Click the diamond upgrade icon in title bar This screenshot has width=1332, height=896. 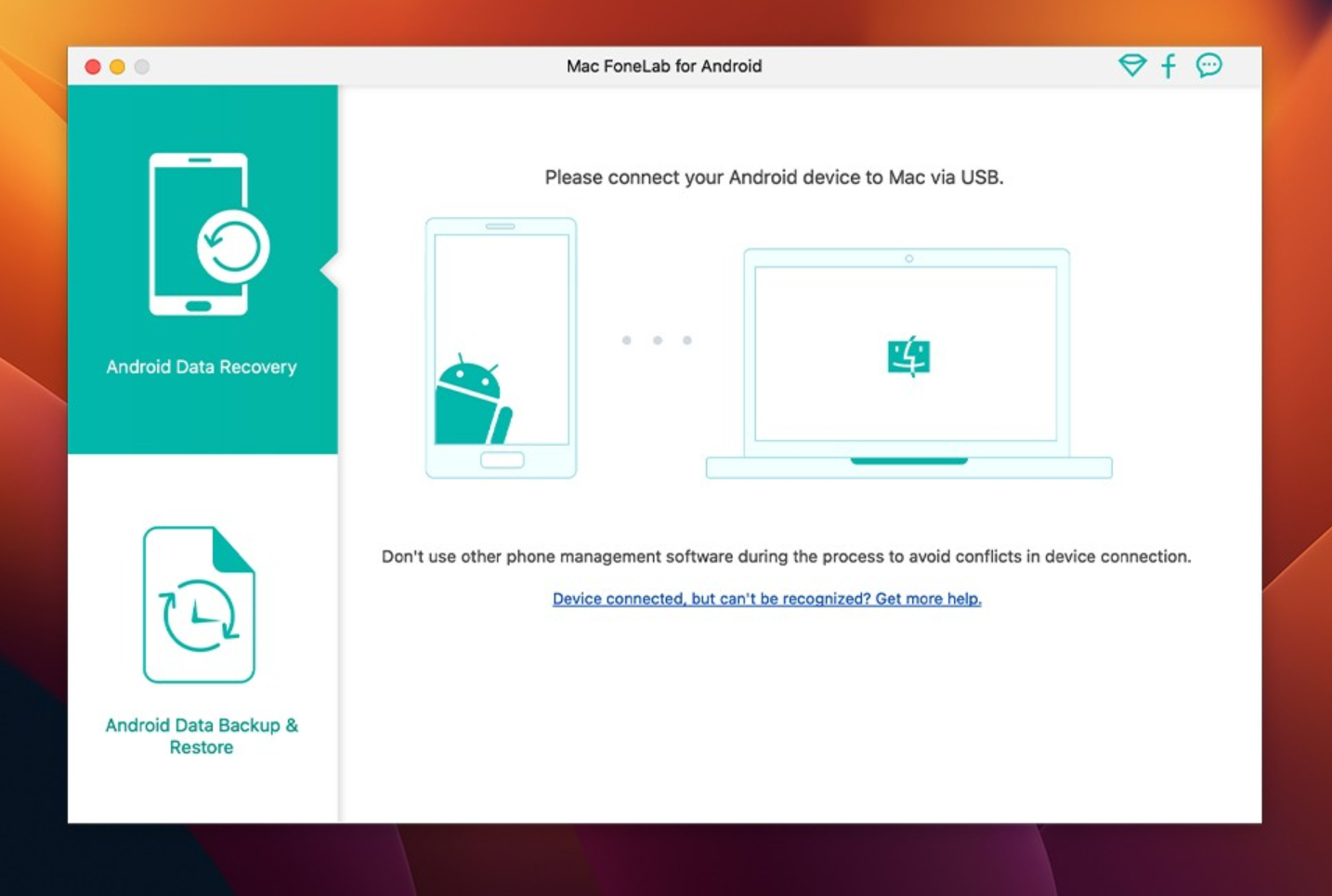point(1131,65)
